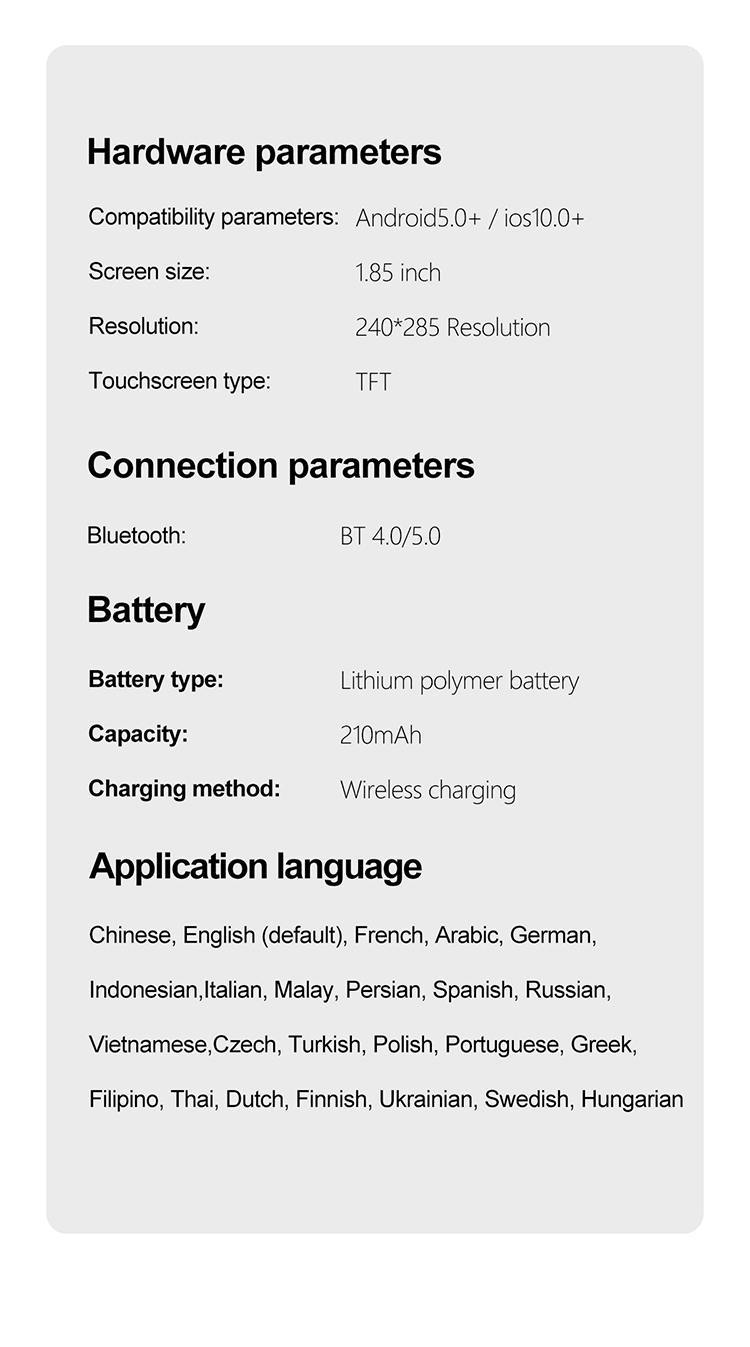Click the Application language heading

click(x=255, y=866)
